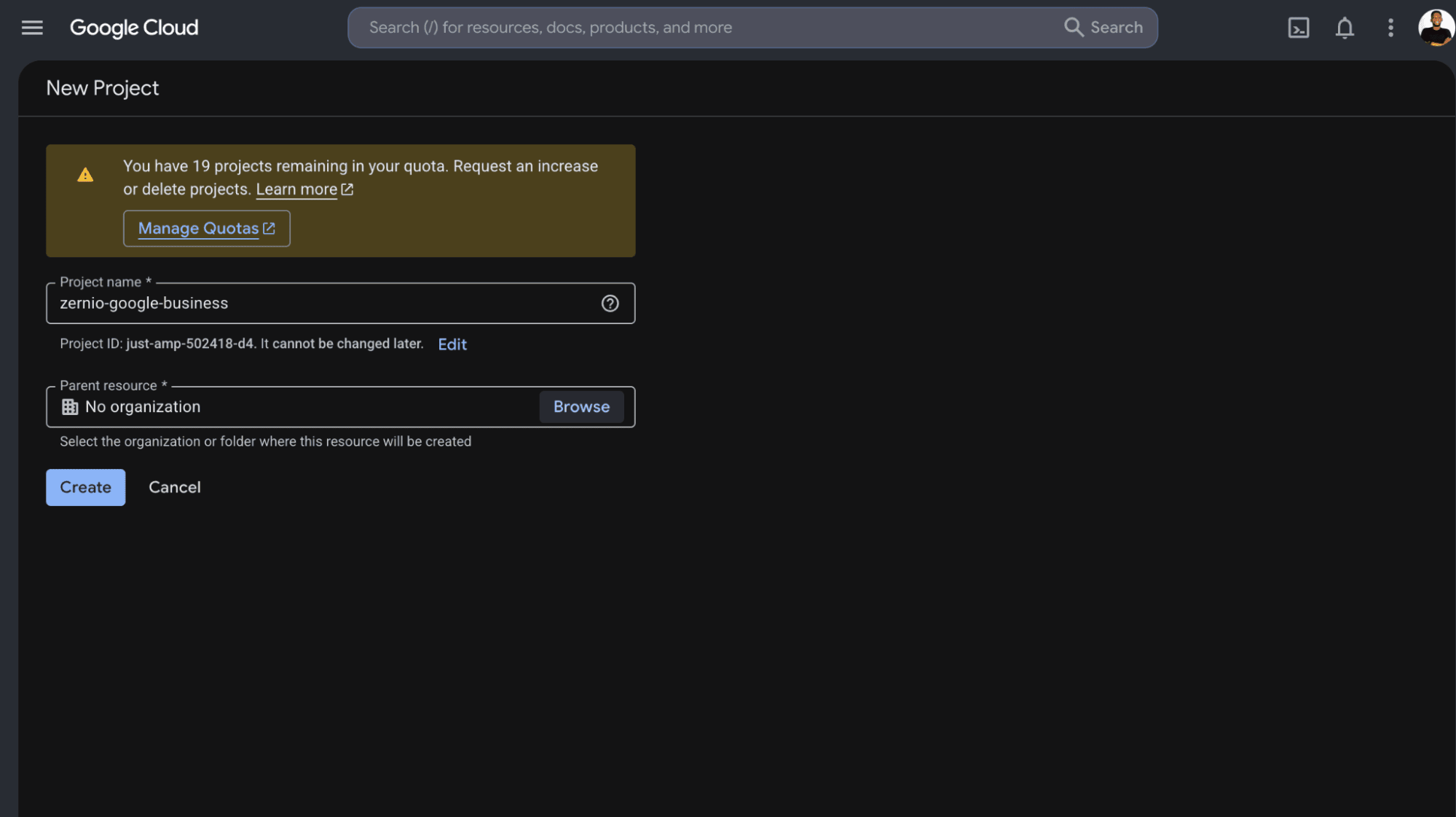Click the Google Cloud logo
Image resolution: width=1456 pixels, height=817 pixels.
134,28
